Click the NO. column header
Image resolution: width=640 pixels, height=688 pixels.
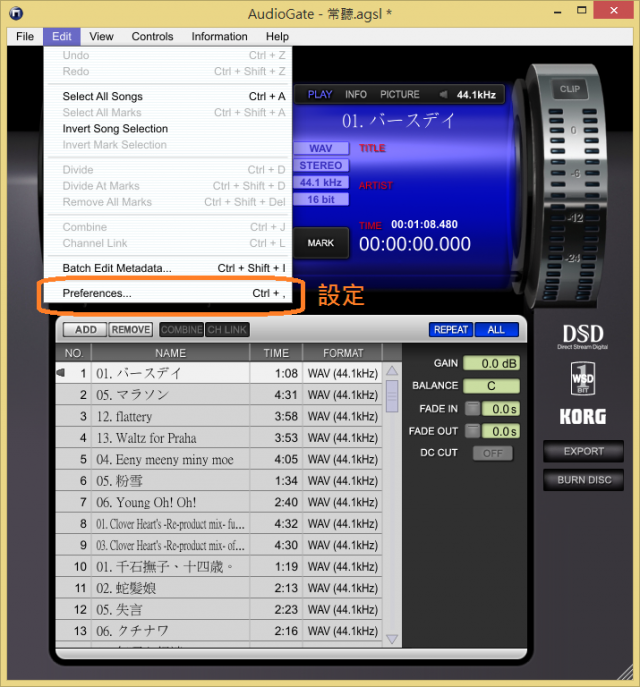click(73, 353)
